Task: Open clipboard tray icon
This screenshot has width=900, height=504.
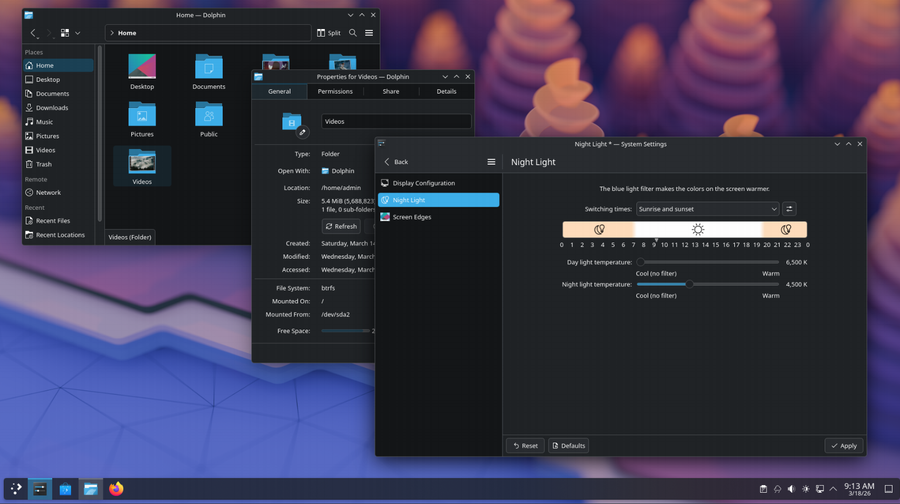Action: click(763, 489)
